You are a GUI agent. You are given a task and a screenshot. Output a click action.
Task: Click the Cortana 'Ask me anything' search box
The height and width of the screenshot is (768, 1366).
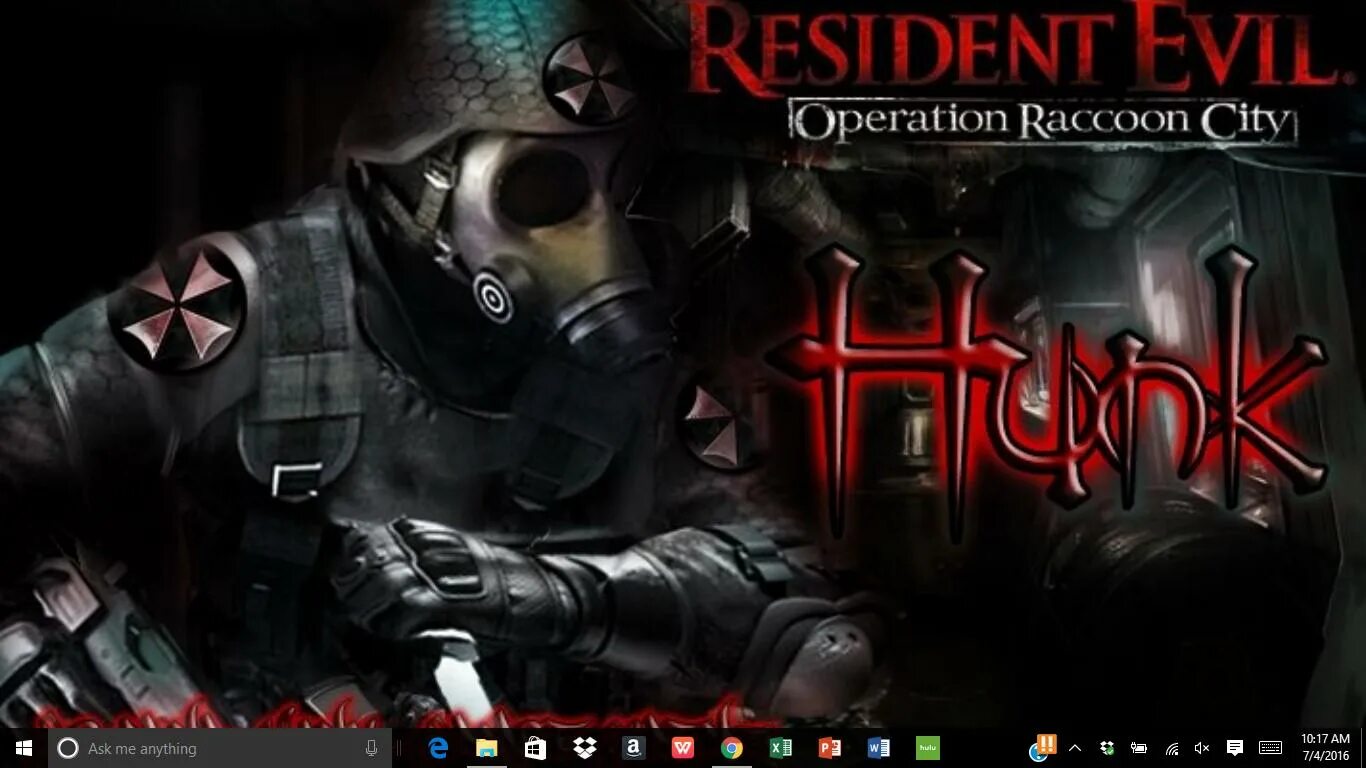[220, 748]
